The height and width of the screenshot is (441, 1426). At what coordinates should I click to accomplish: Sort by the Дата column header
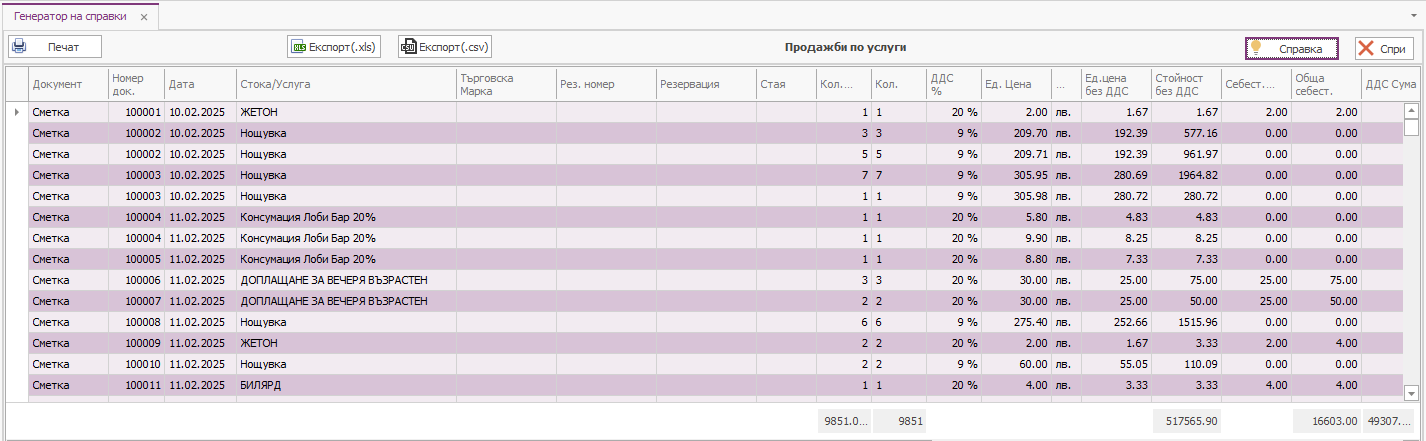[199, 85]
